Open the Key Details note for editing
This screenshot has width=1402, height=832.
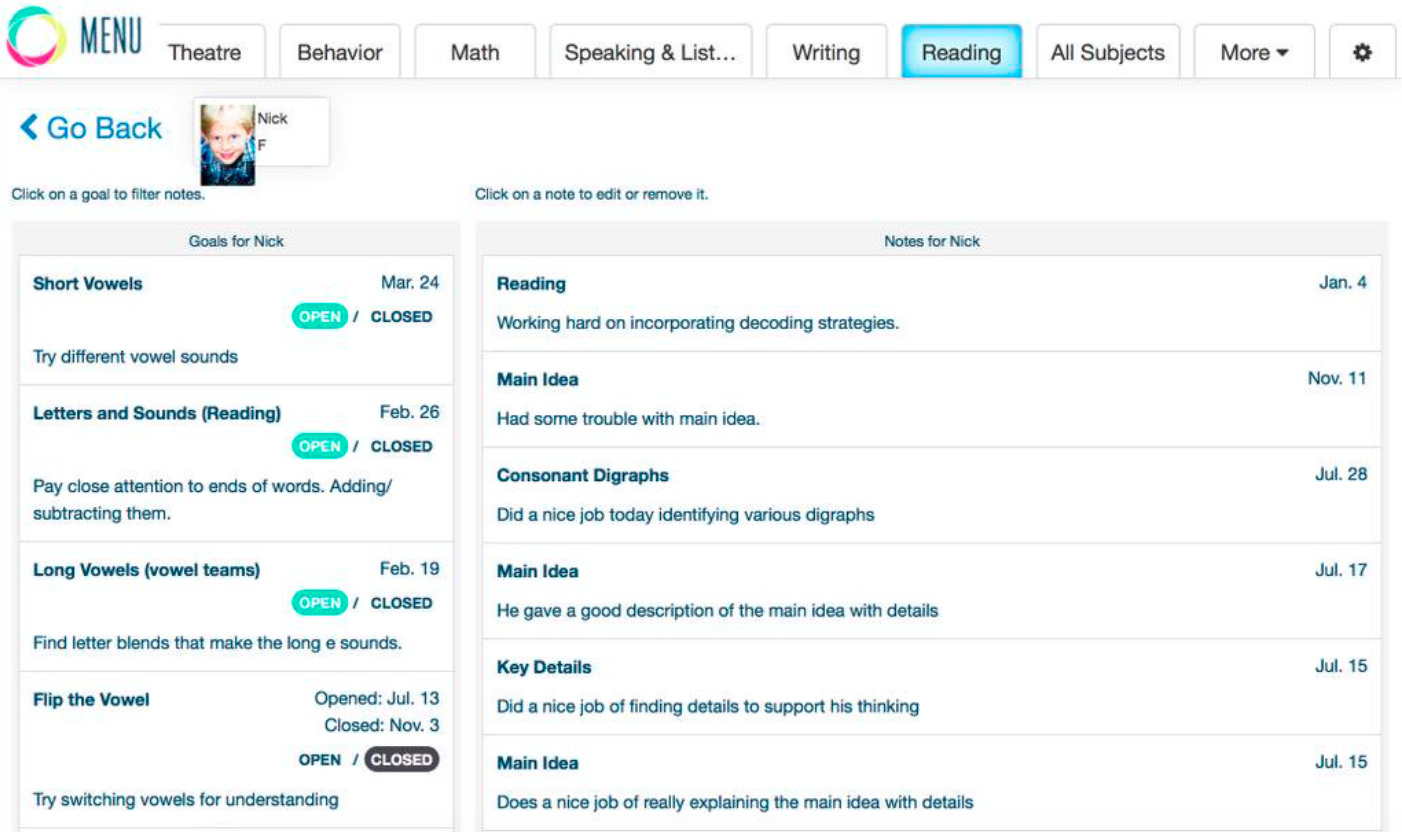point(931,687)
